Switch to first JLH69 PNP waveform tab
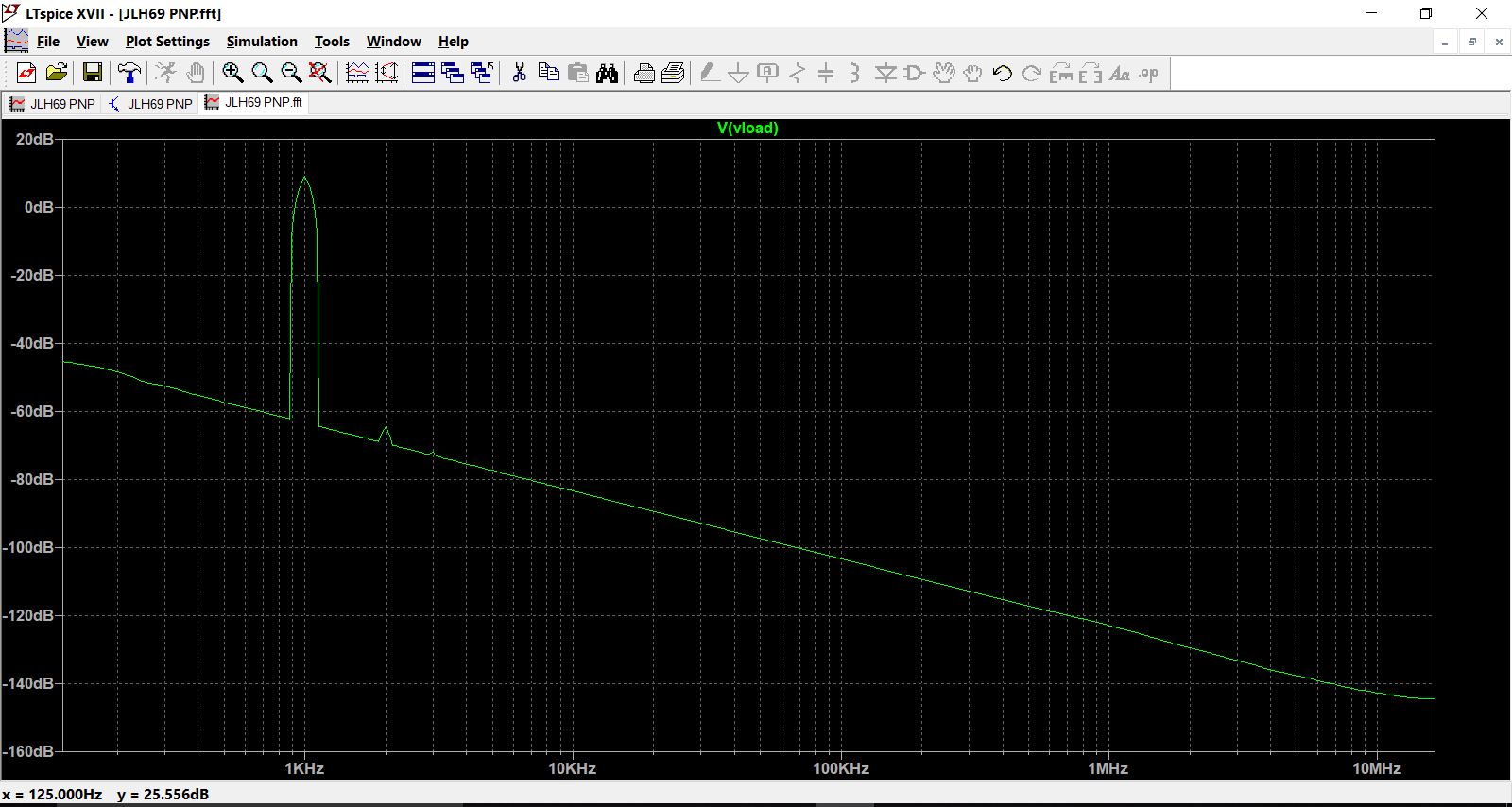1512x807 pixels. tap(53, 104)
